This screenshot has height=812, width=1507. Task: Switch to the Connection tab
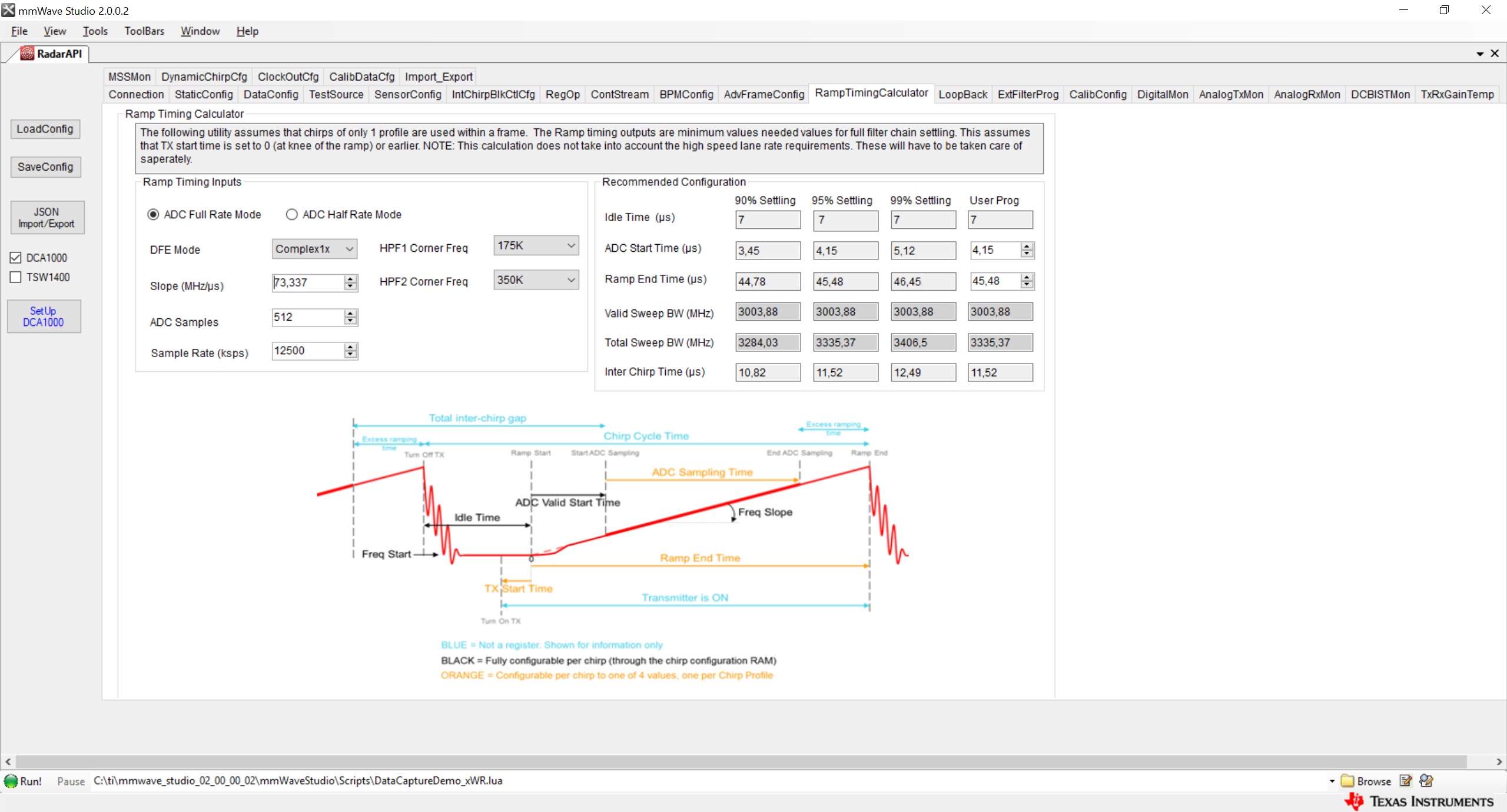click(x=137, y=94)
